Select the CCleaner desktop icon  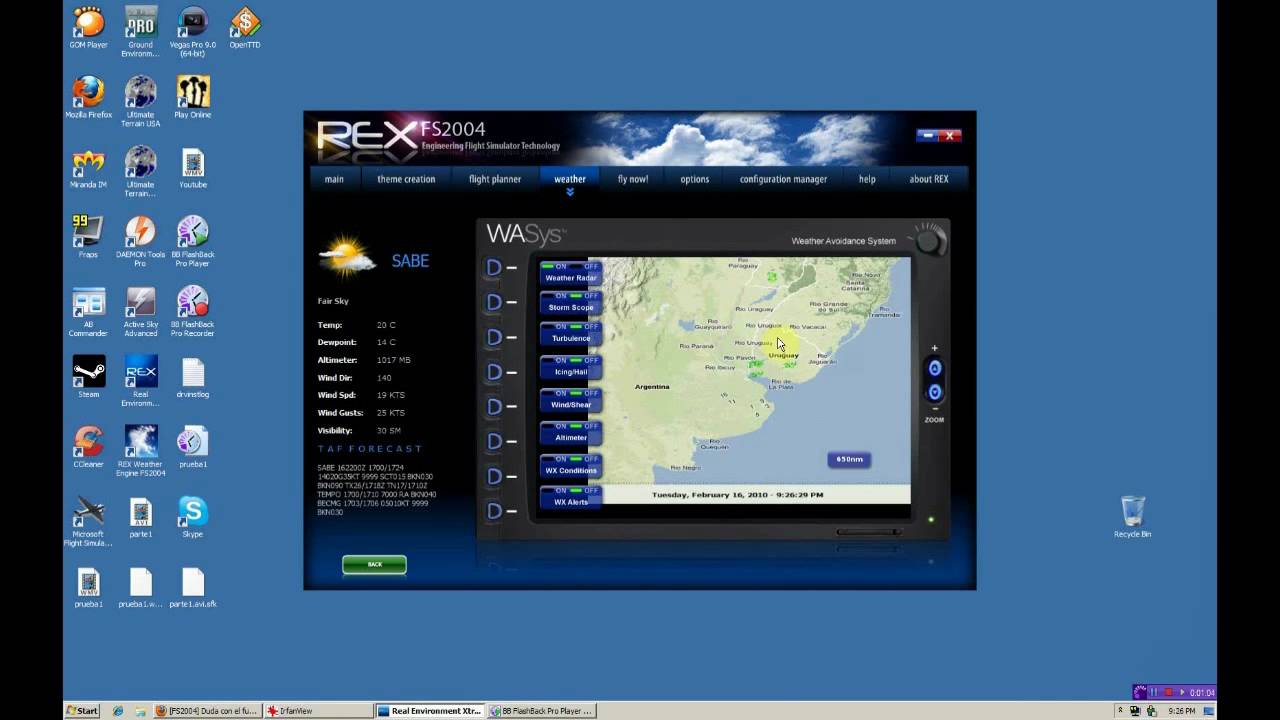[88, 447]
